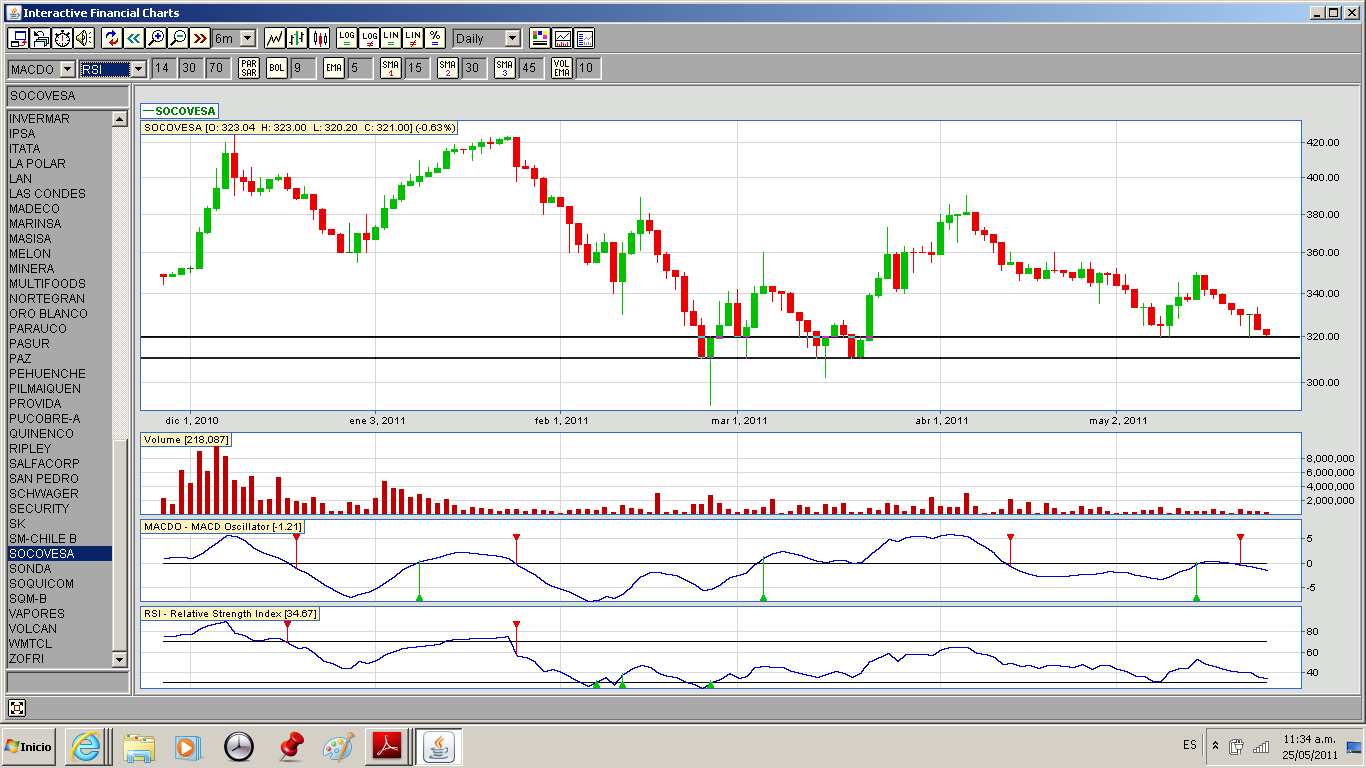Click the zoom out magnifier icon
Image resolution: width=1366 pixels, height=768 pixels.
coord(178,38)
